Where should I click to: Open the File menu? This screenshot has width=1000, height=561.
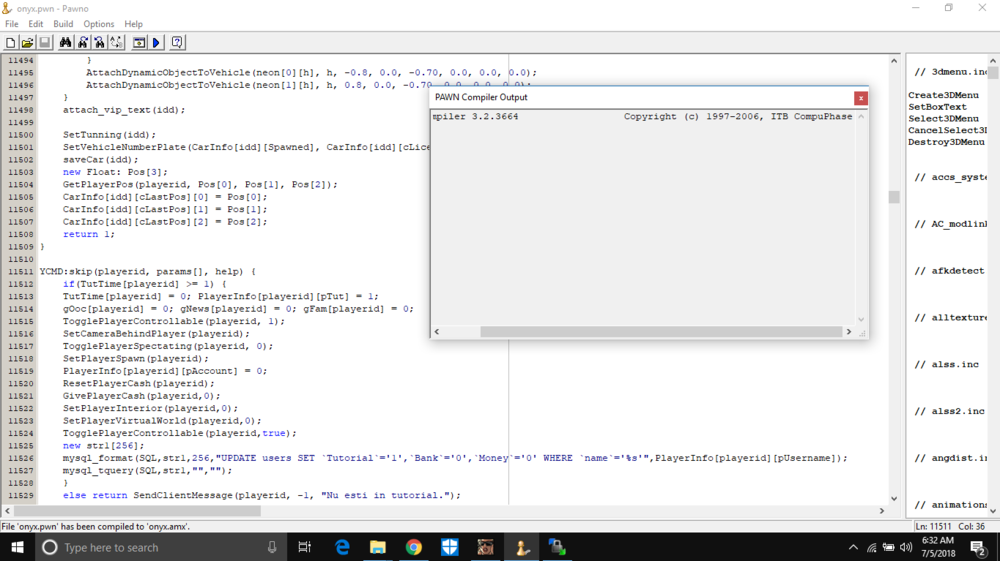(11, 24)
